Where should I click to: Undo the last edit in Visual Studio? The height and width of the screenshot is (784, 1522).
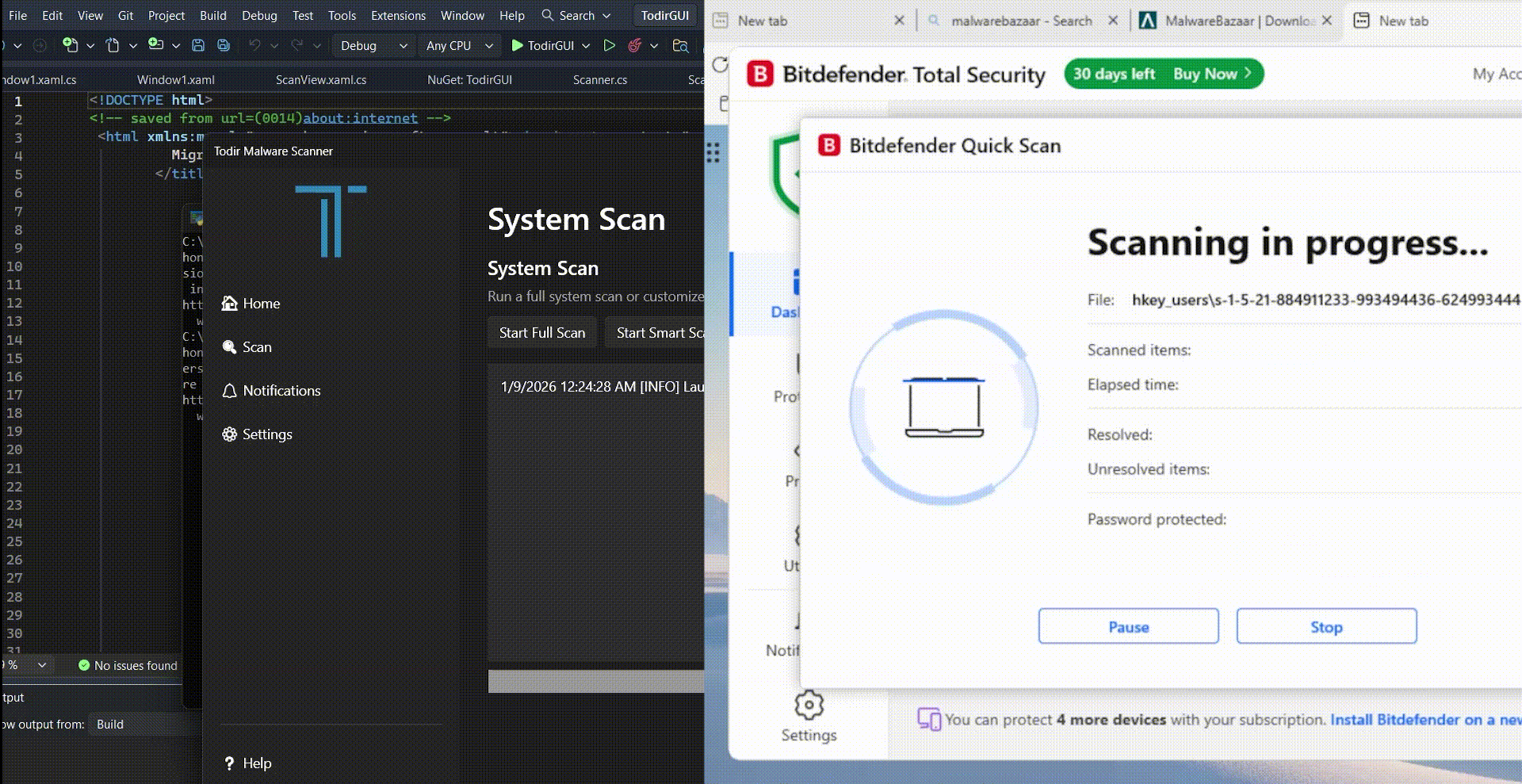pos(255,45)
